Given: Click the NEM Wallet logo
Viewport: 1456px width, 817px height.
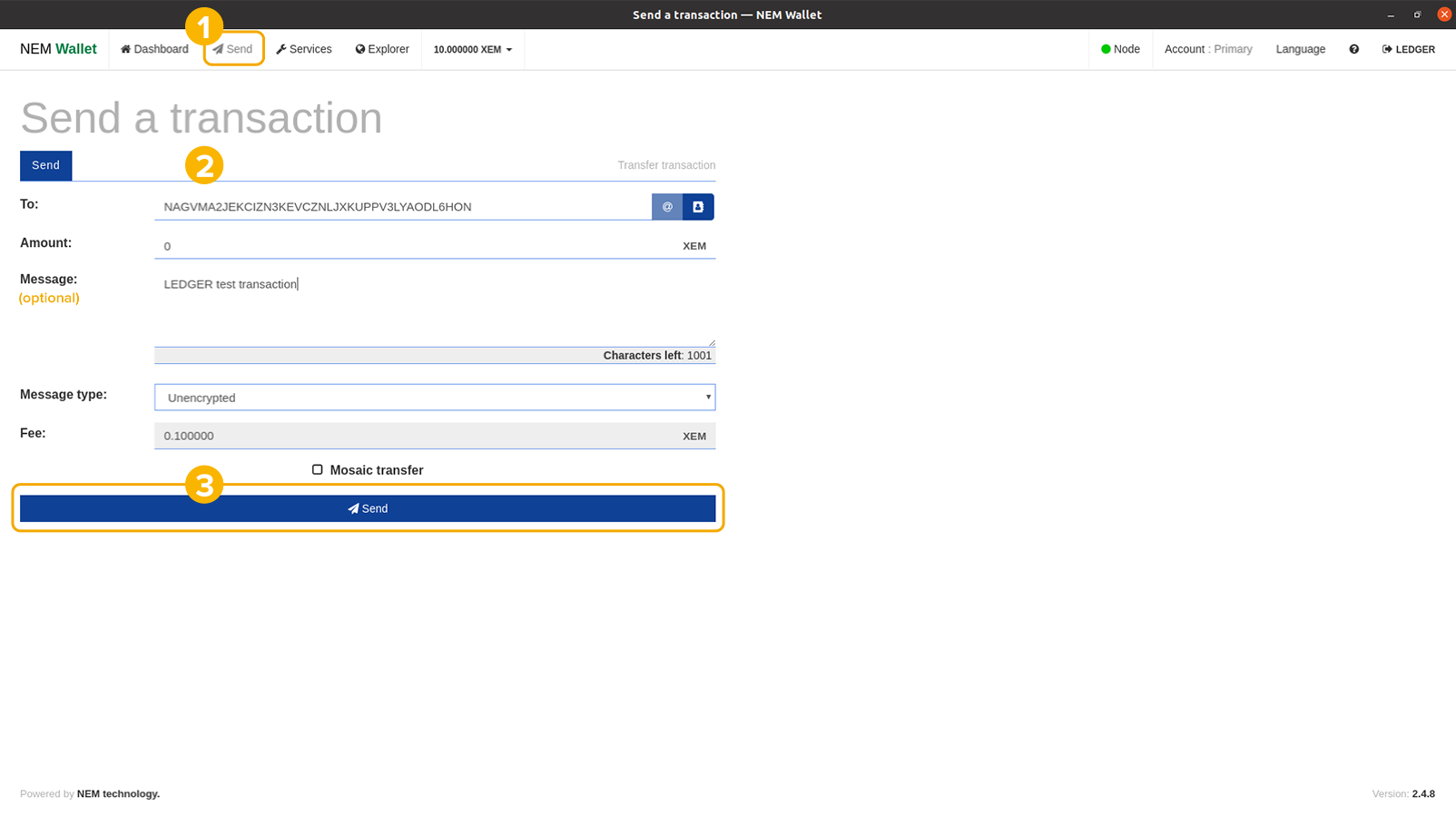Looking at the screenshot, I should tap(58, 49).
